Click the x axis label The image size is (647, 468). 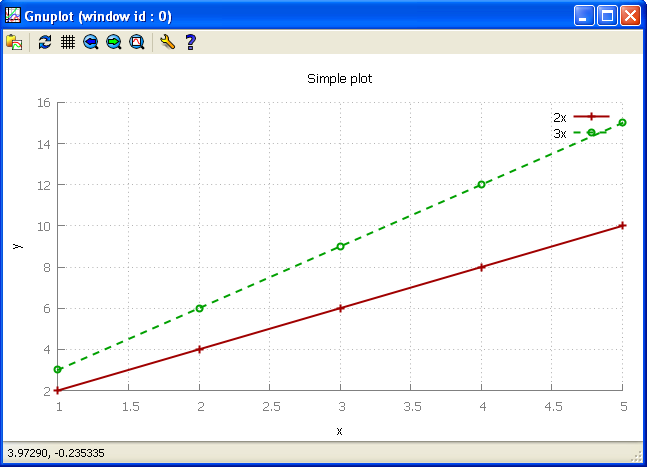(339, 431)
